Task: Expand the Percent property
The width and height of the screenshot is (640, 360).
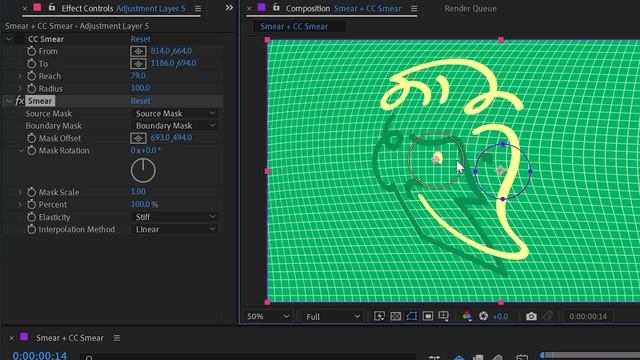Action: click(20, 204)
